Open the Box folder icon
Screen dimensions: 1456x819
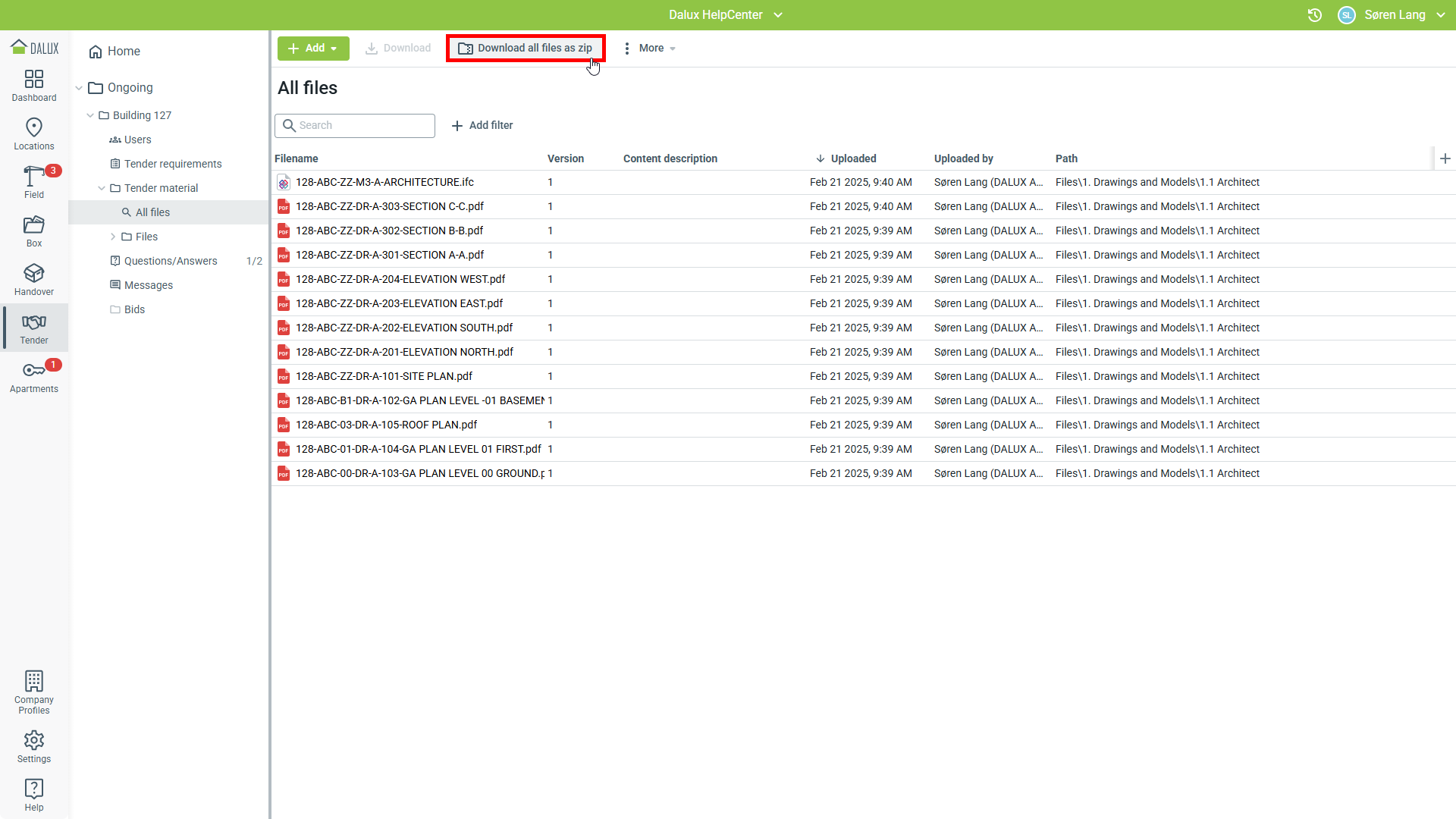tap(34, 224)
